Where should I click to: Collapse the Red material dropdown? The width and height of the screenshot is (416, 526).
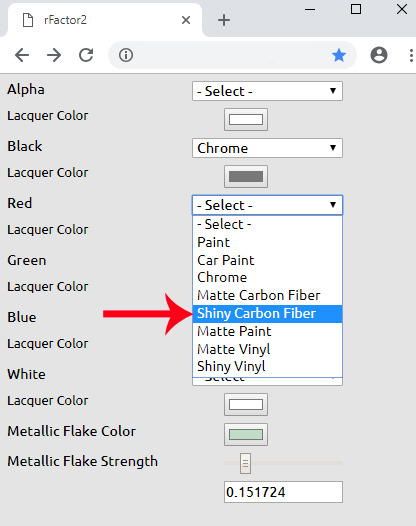[267, 205]
